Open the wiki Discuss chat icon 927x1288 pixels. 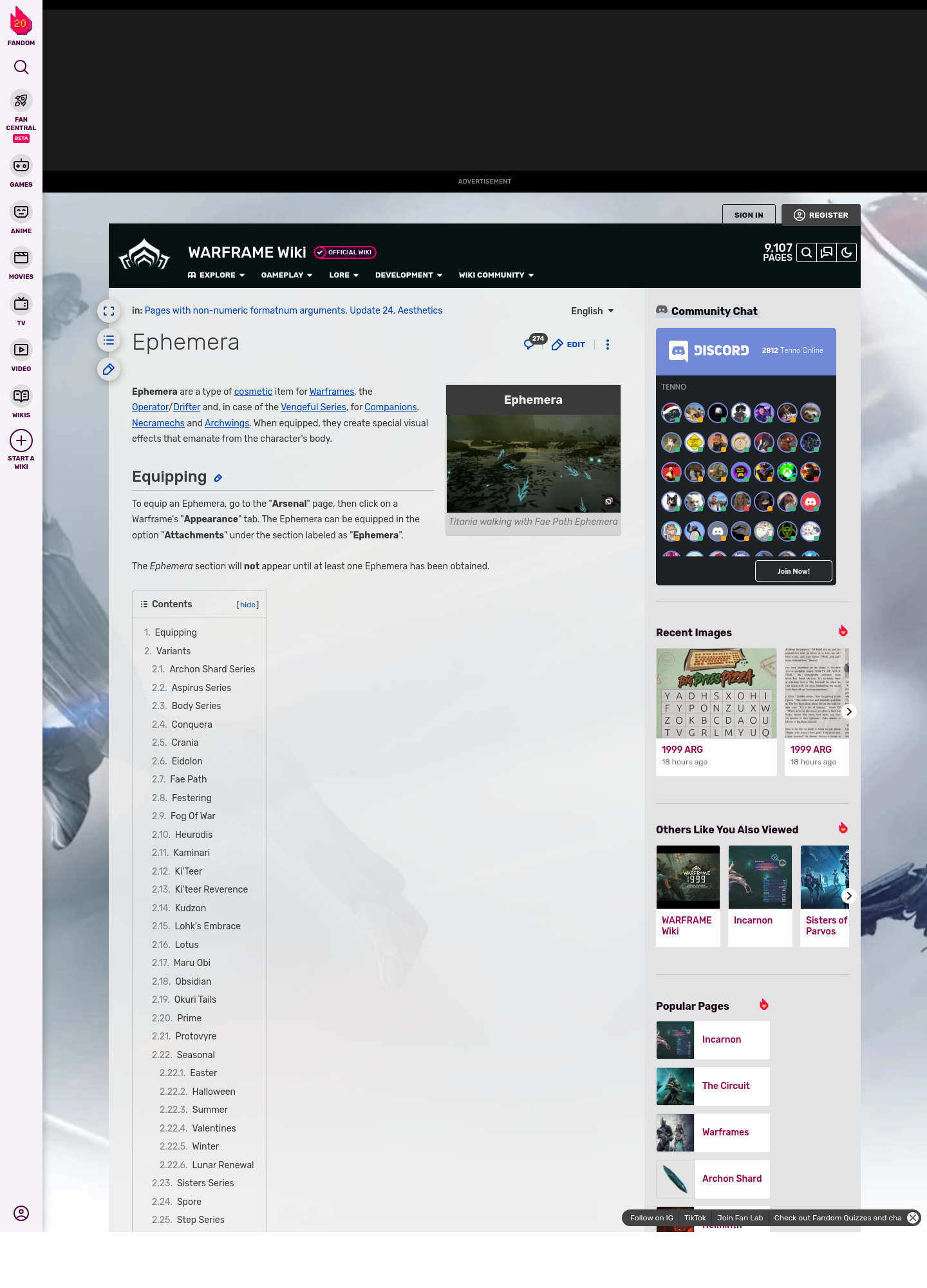[827, 252]
